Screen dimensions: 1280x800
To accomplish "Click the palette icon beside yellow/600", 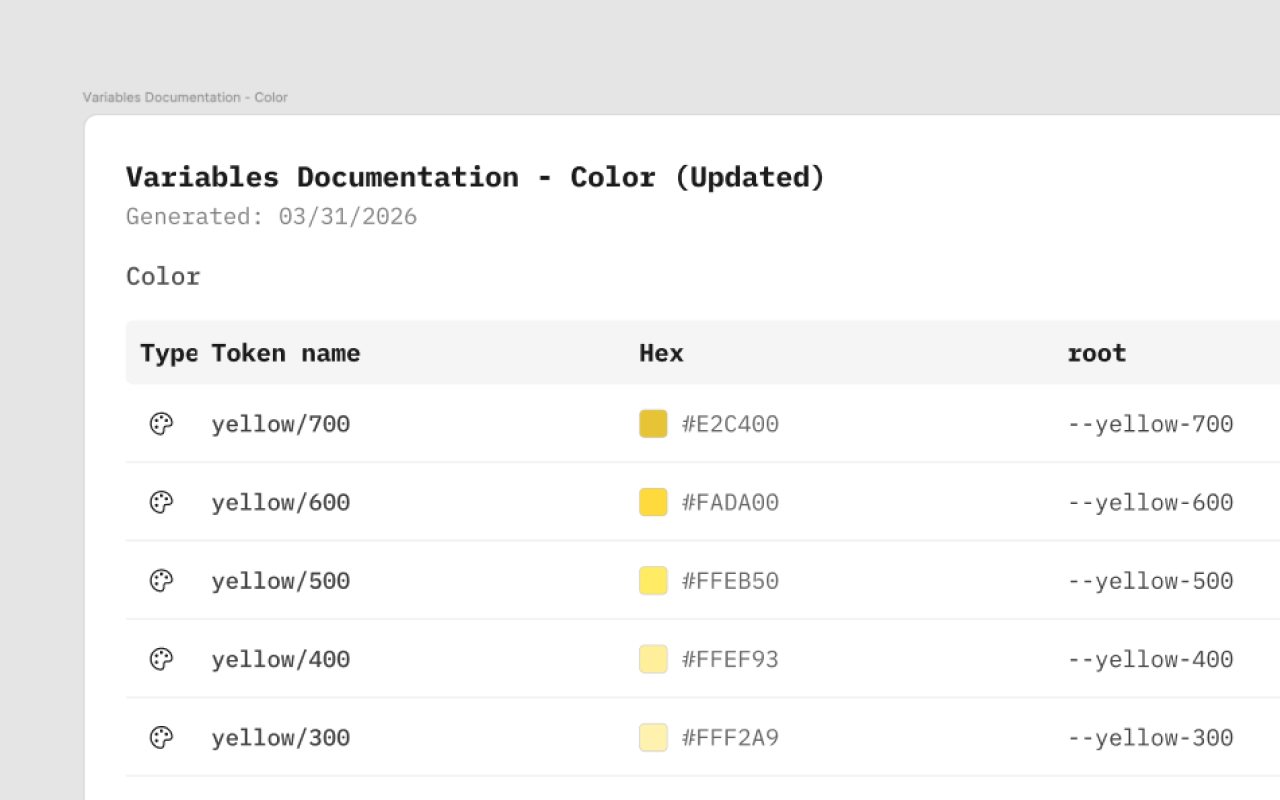I will tap(161, 502).
